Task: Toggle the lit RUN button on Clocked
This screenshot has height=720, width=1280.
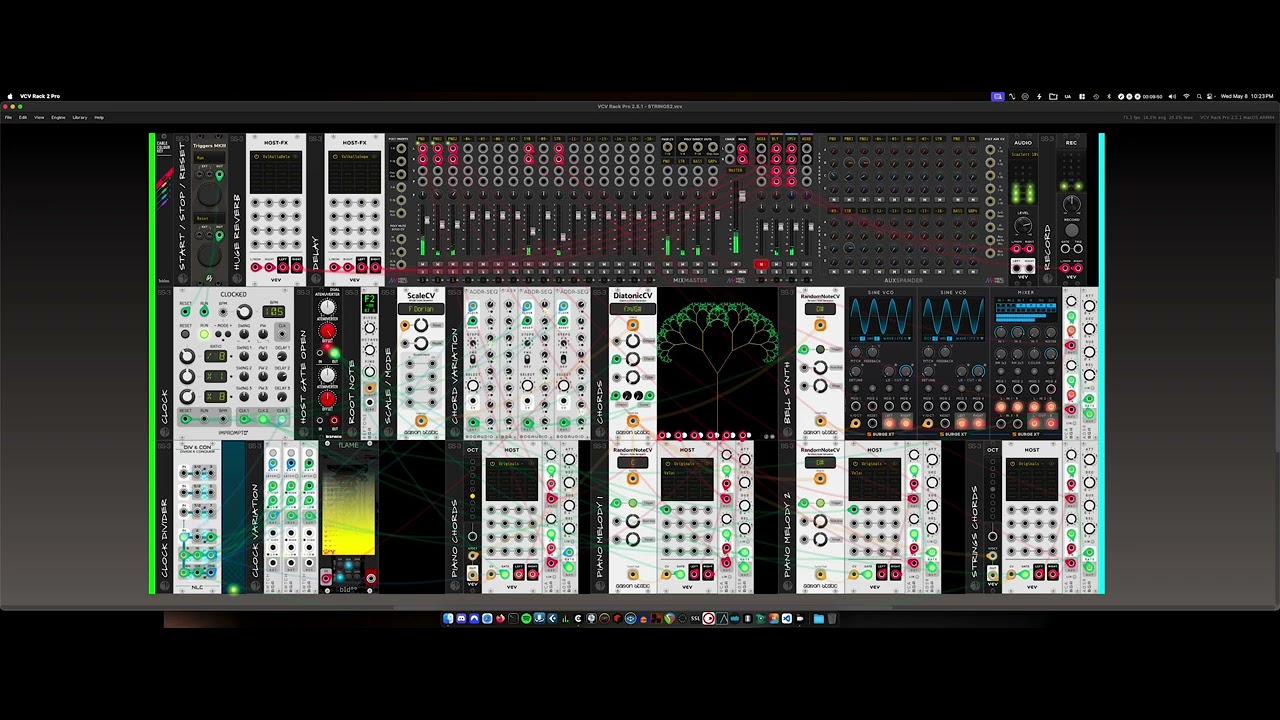Action: [204, 334]
